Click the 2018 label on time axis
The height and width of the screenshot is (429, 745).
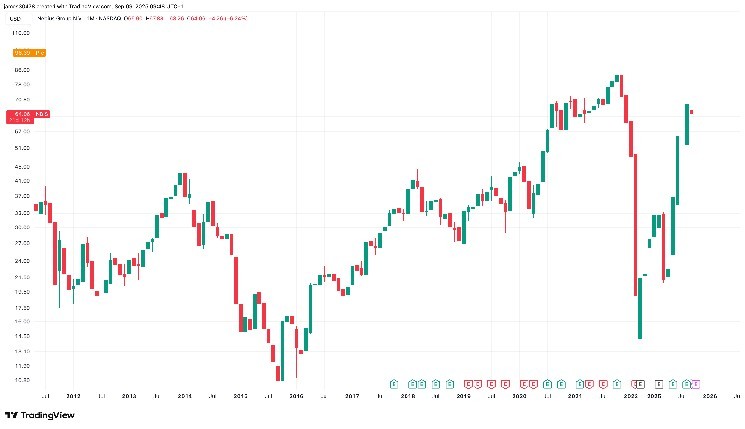(408, 397)
